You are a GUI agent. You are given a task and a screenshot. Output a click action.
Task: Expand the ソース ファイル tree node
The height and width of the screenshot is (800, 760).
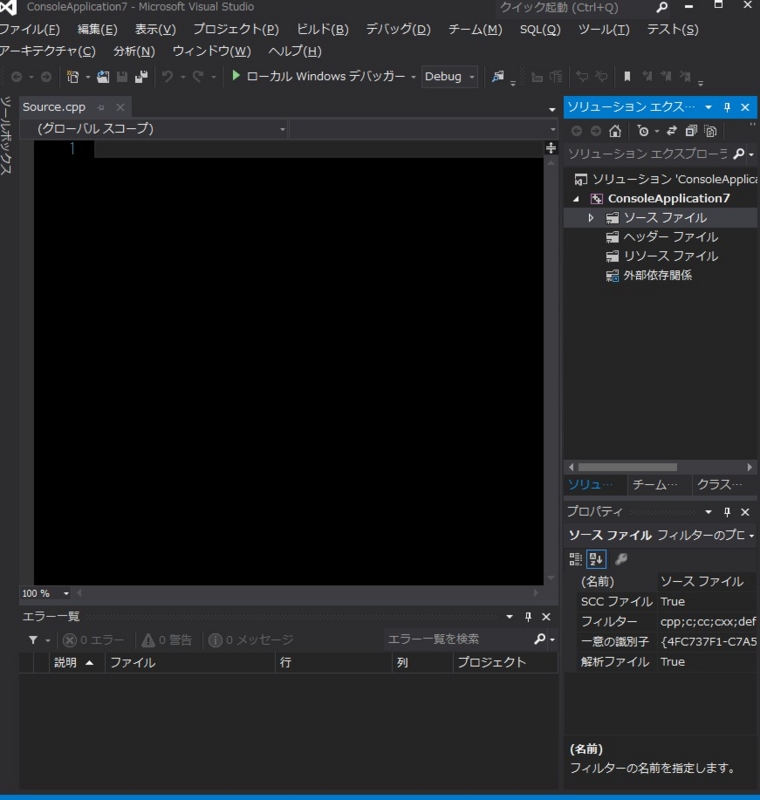pos(591,218)
